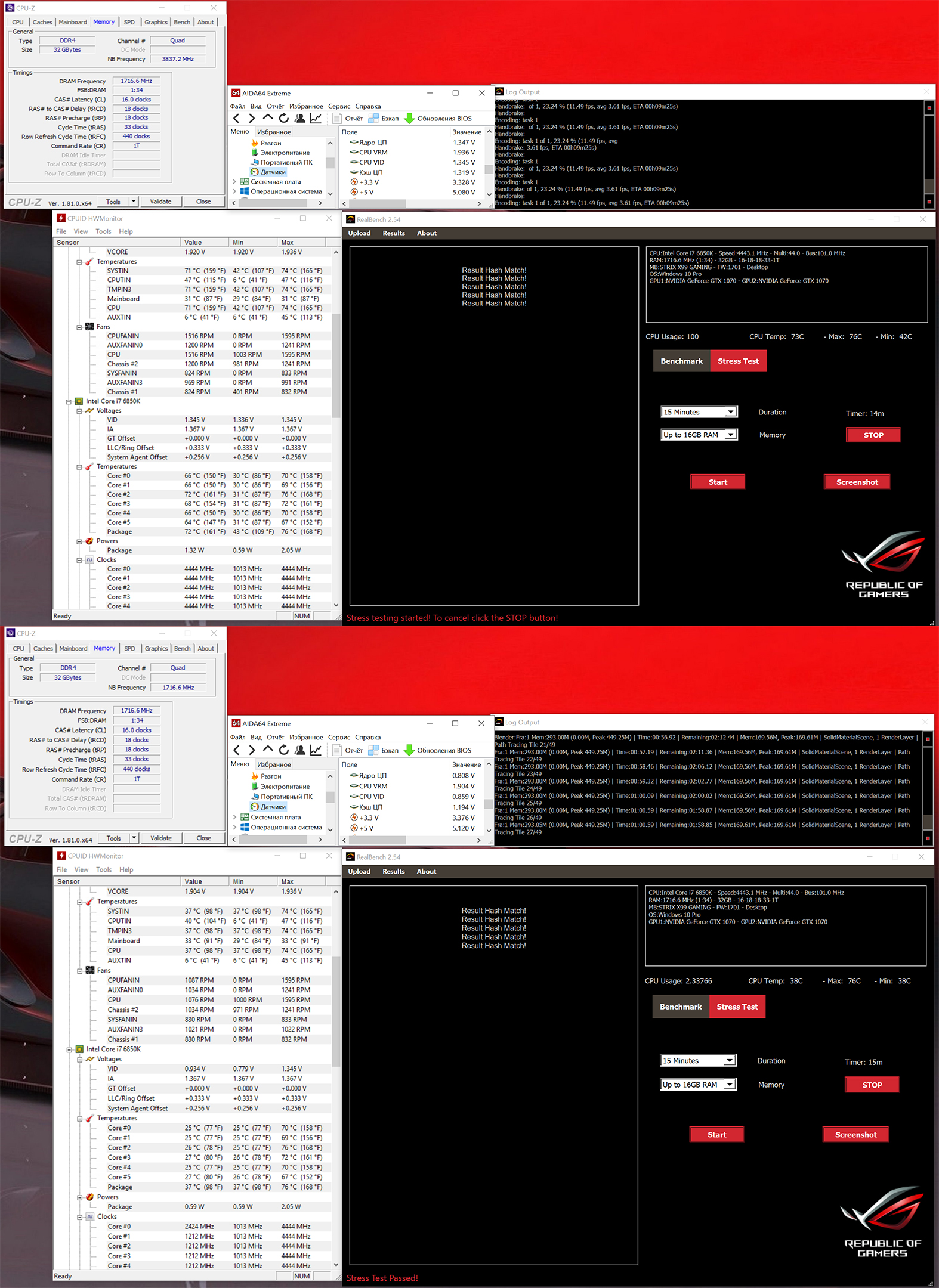Select Разгон in the upper AIDA64 tree
This screenshot has height=1288, width=939.
[270, 143]
